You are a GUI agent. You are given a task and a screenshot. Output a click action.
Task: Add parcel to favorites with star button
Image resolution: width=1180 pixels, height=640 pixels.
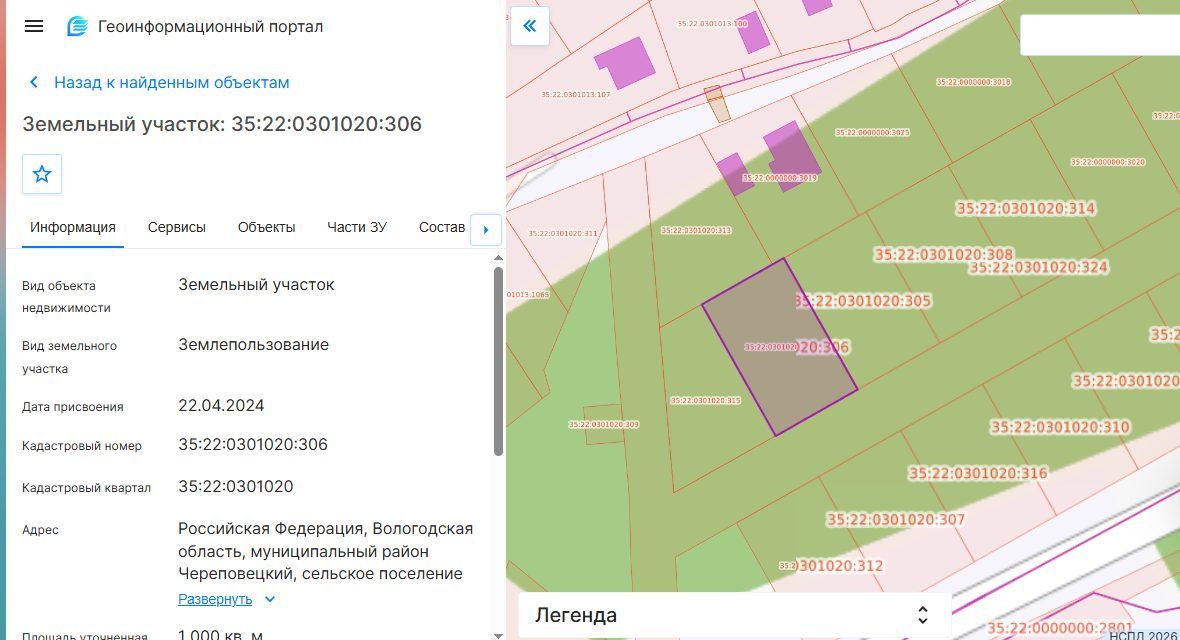(42, 174)
